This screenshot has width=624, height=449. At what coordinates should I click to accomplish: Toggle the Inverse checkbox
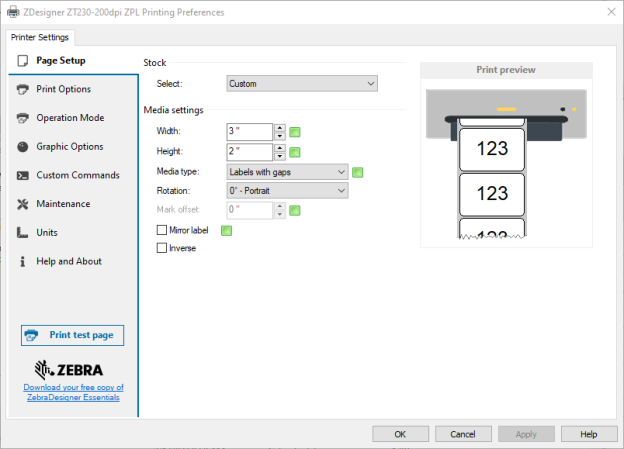pyautogui.click(x=162, y=248)
